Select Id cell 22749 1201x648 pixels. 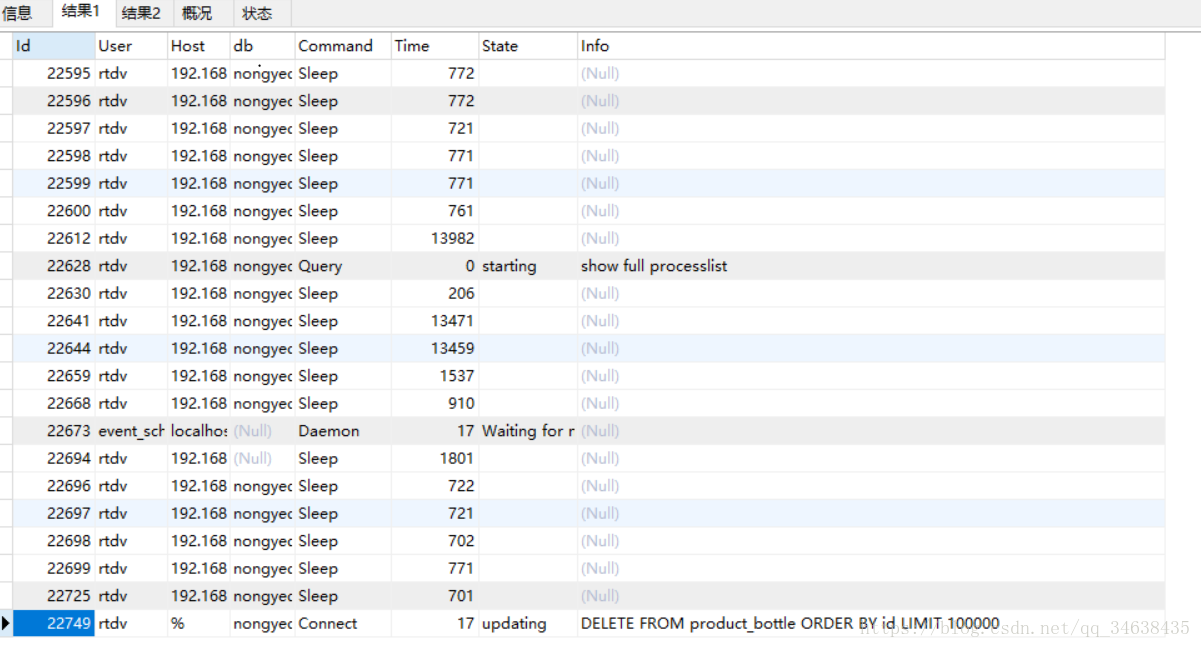54,623
